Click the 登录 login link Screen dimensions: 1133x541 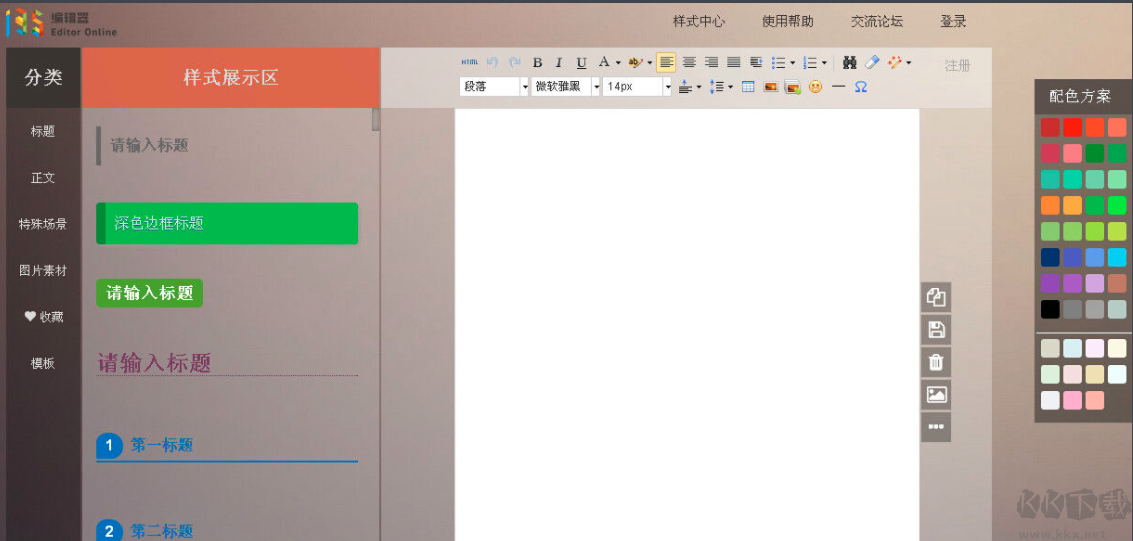coord(953,21)
